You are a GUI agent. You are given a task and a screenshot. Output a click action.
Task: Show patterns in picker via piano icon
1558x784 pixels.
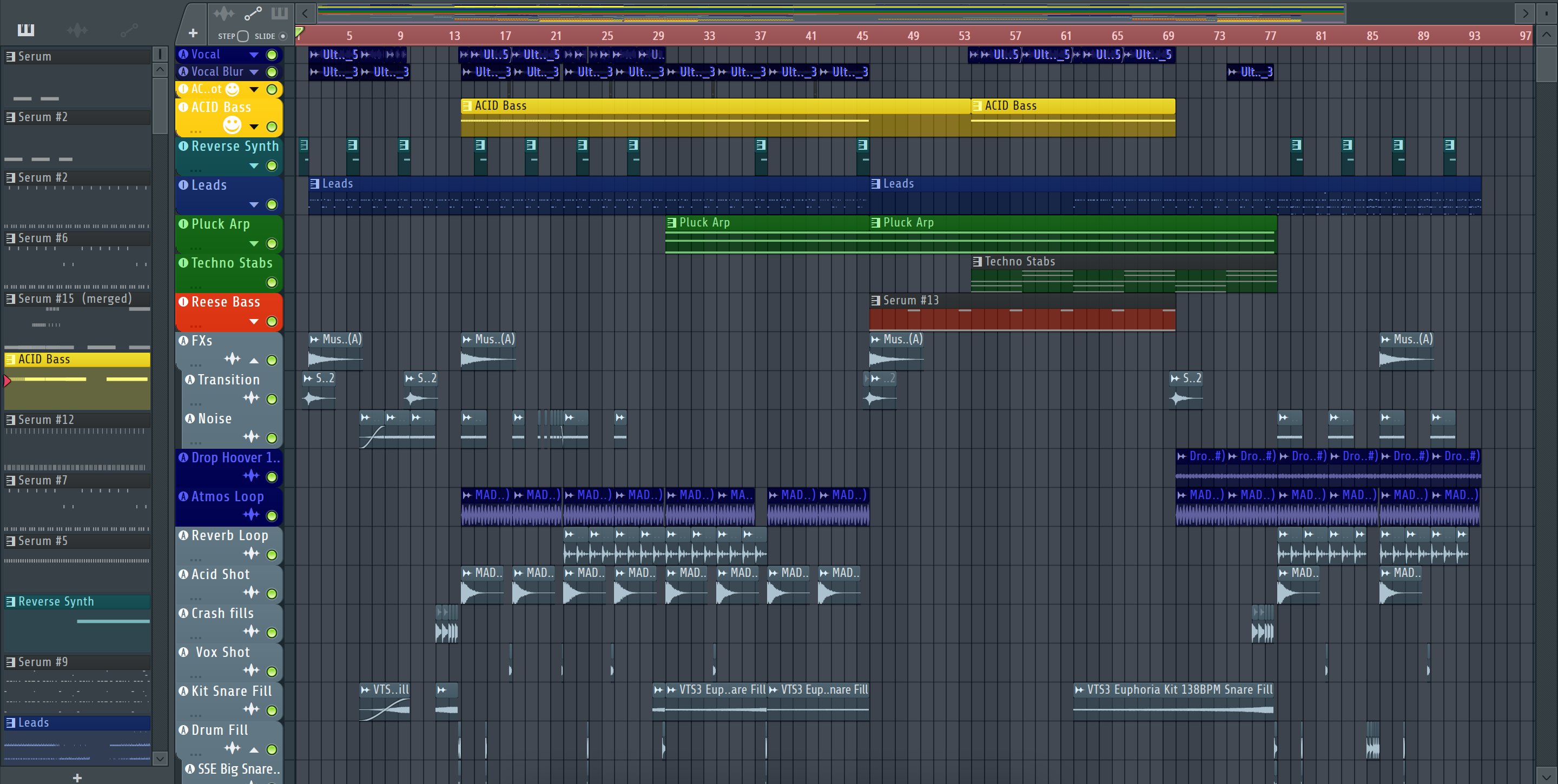tap(26, 30)
